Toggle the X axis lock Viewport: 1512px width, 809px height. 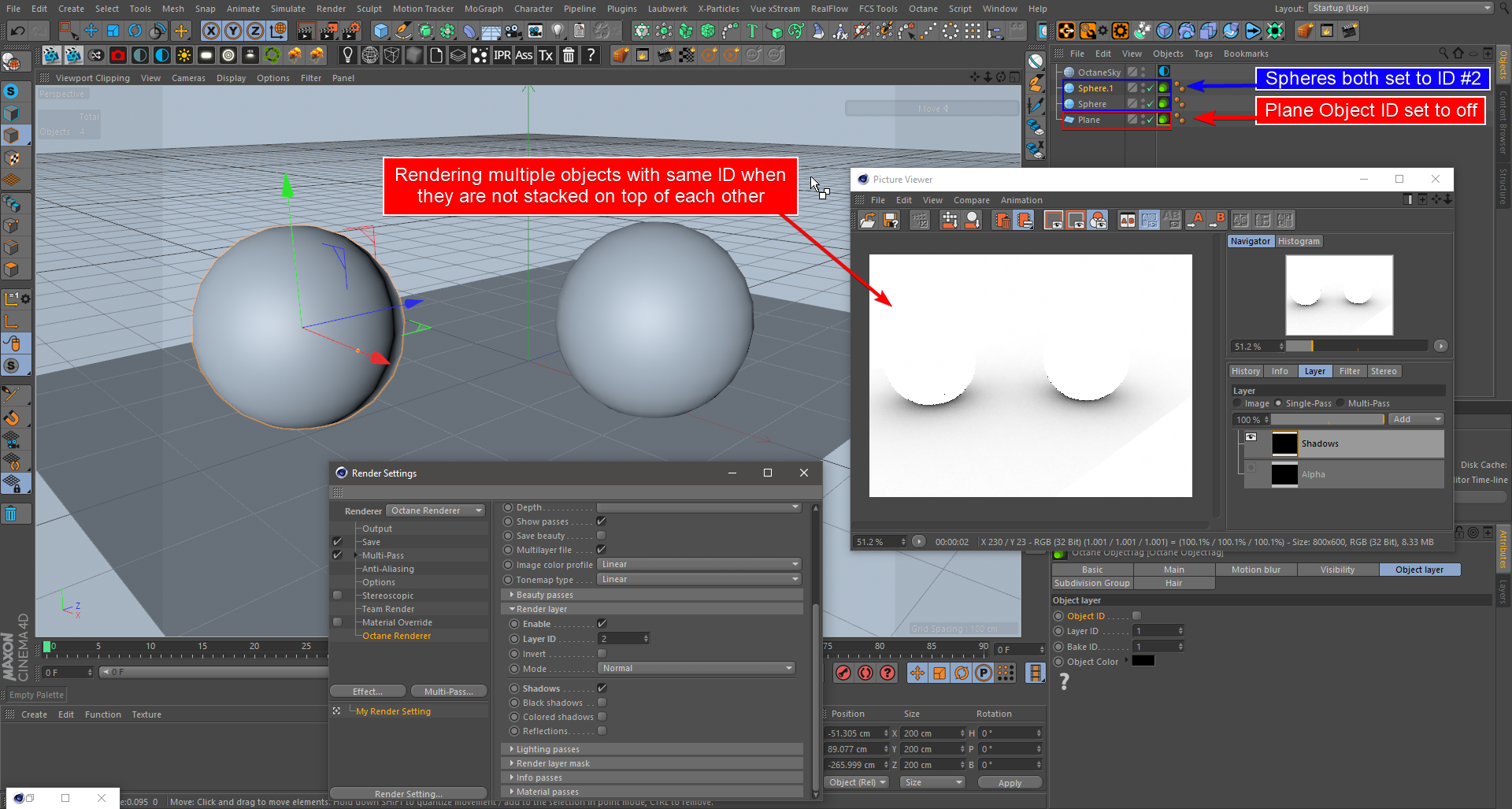[x=211, y=31]
